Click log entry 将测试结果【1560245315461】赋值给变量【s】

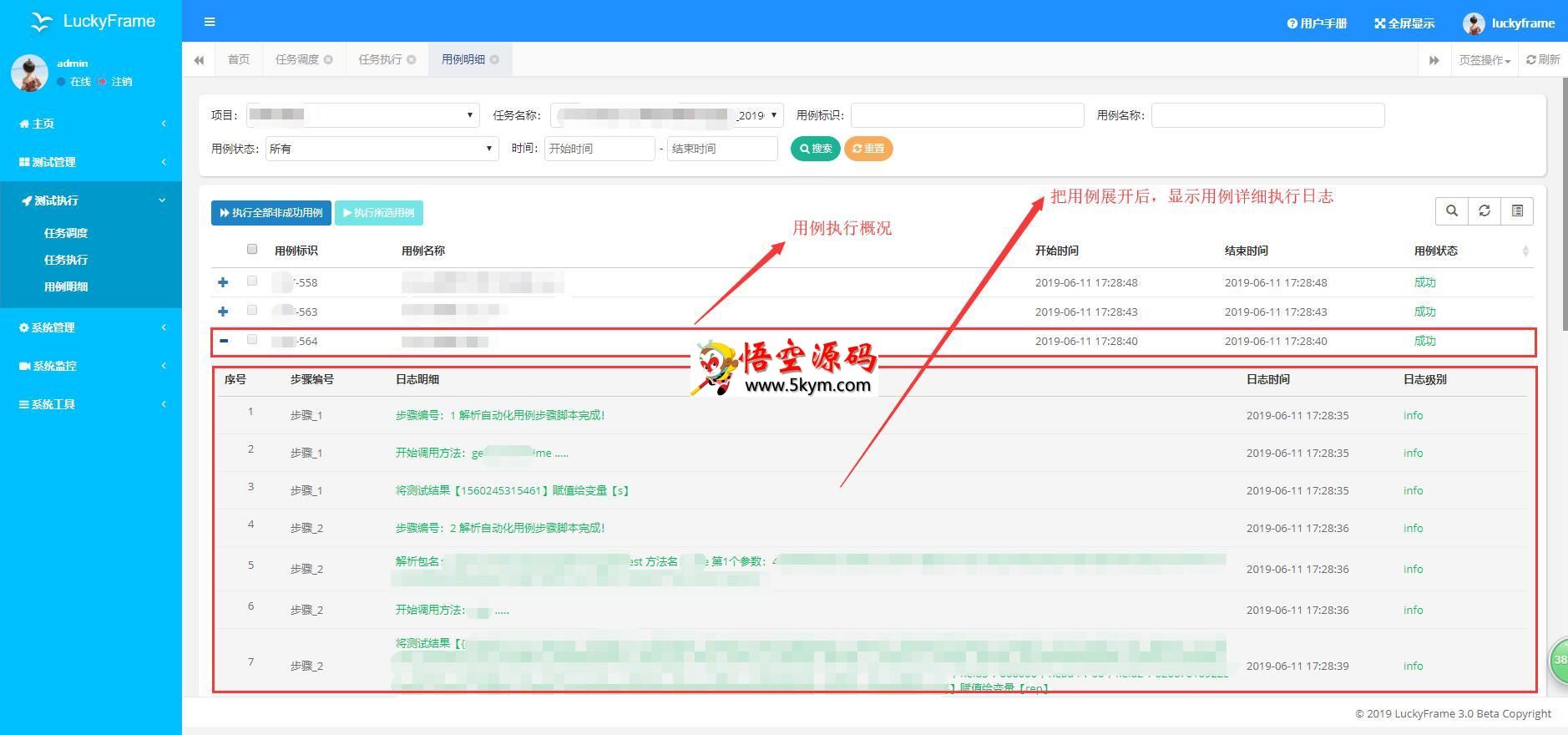[513, 490]
